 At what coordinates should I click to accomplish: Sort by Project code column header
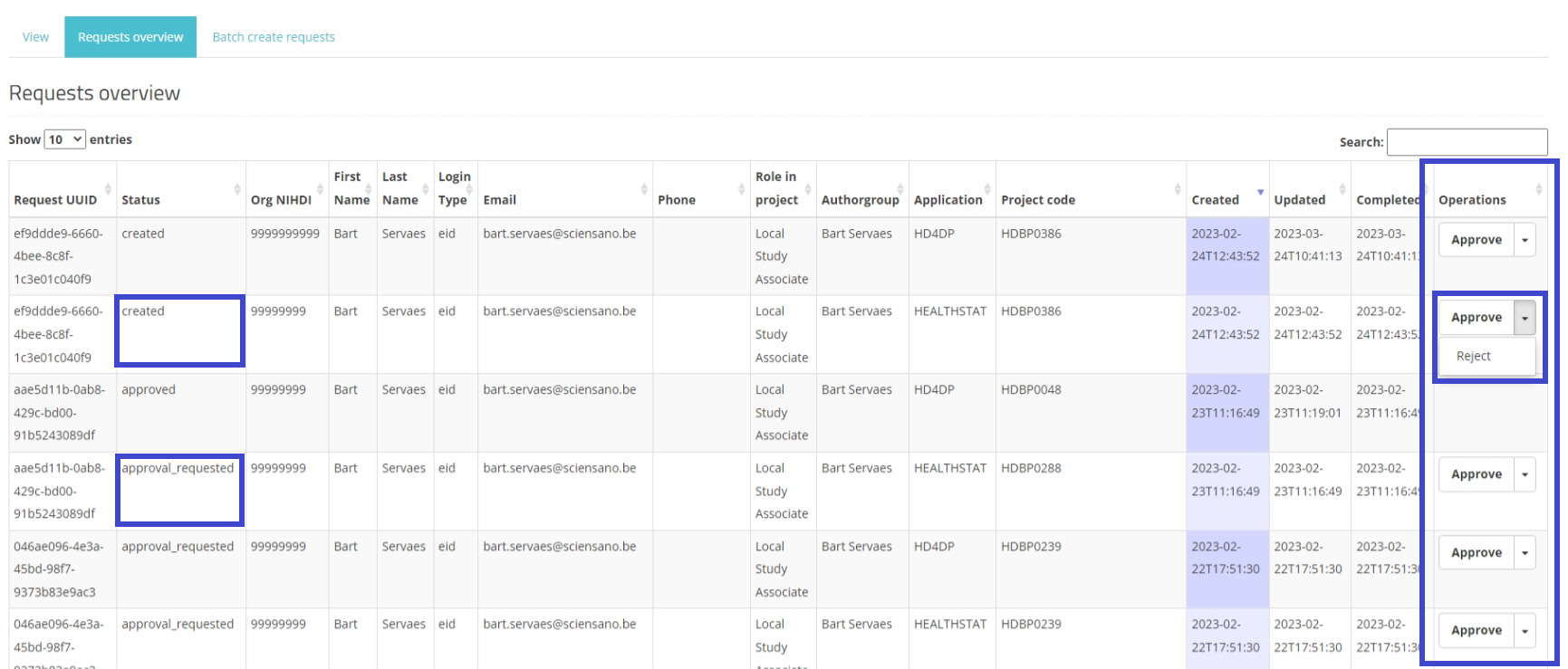coord(1037,200)
